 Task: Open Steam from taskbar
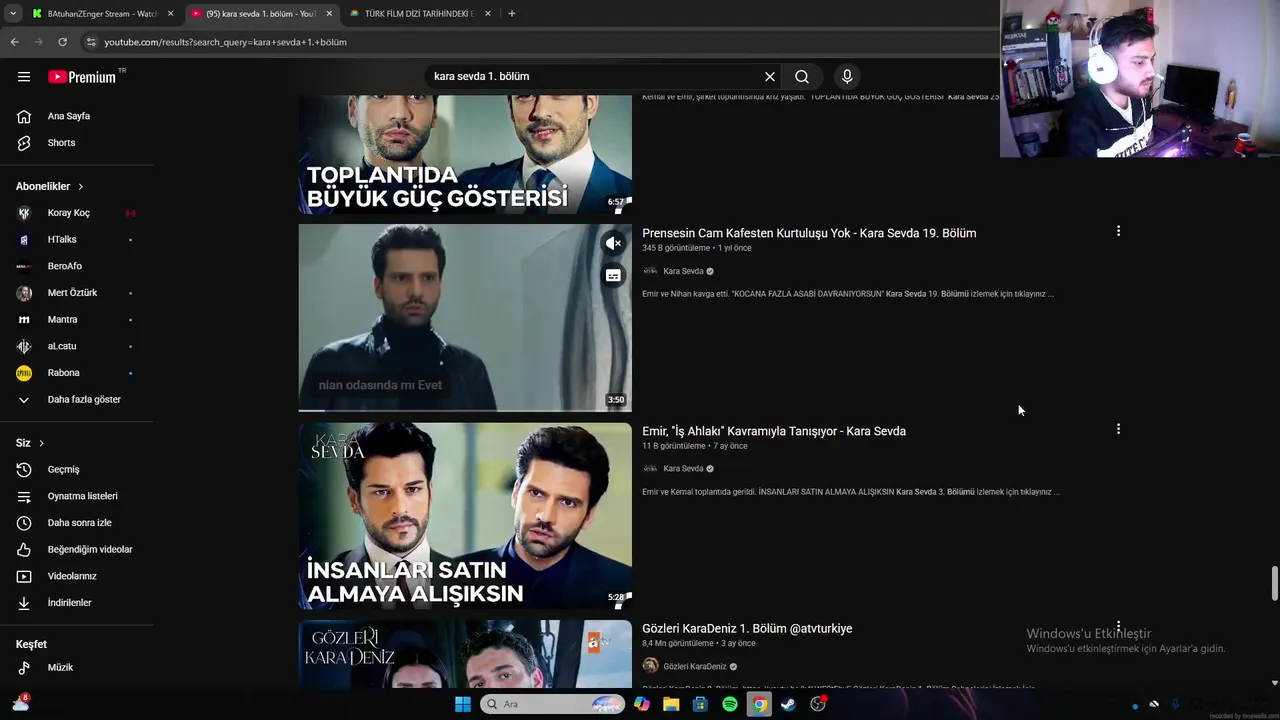click(x=789, y=704)
